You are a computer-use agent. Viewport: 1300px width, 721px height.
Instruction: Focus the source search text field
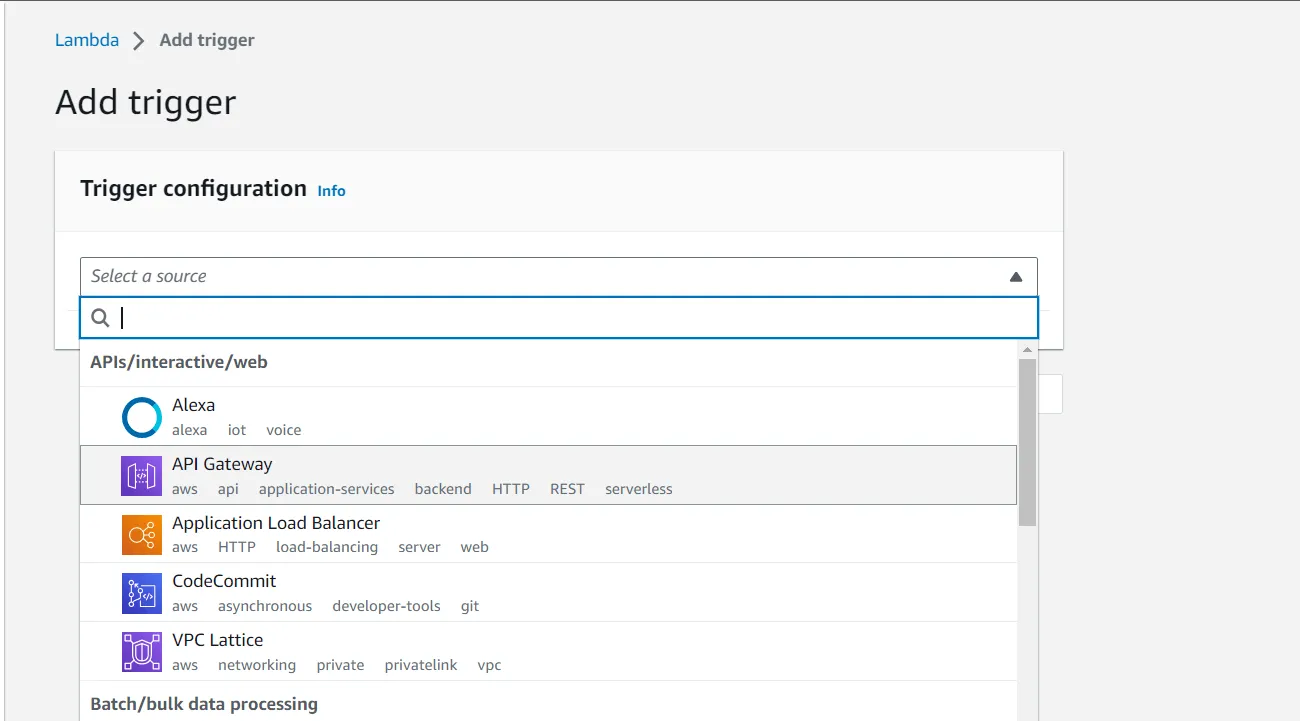570,318
